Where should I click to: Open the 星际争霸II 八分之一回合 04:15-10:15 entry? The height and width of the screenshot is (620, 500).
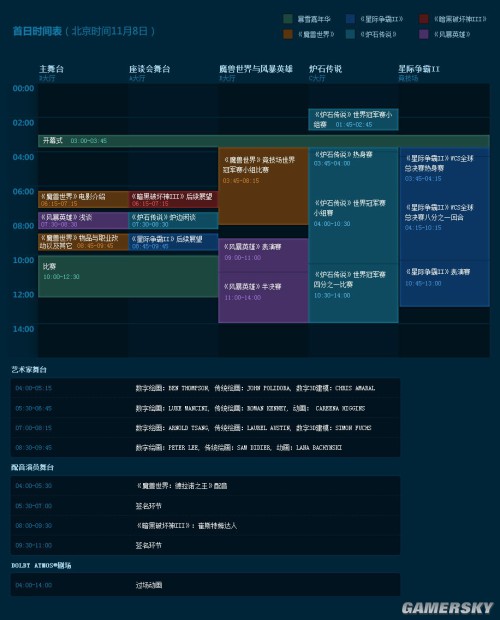[439, 217]
